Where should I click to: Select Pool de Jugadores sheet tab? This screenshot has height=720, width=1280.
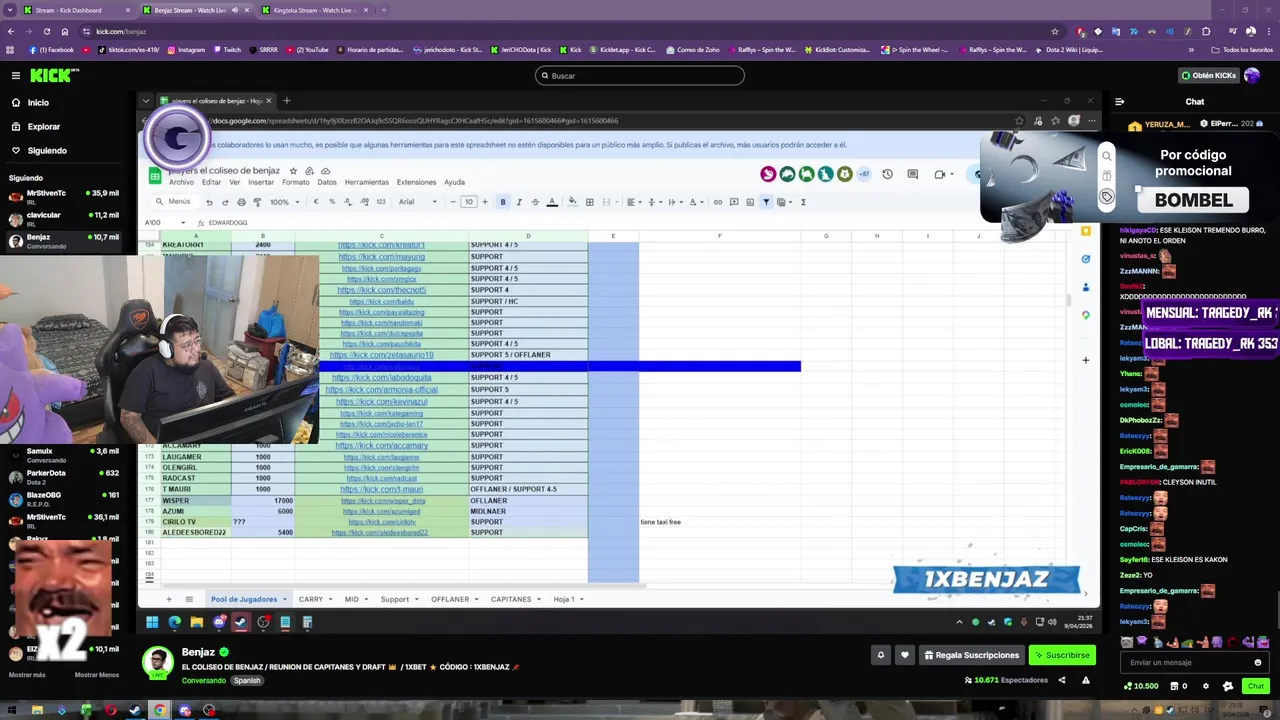click(244, 599)
